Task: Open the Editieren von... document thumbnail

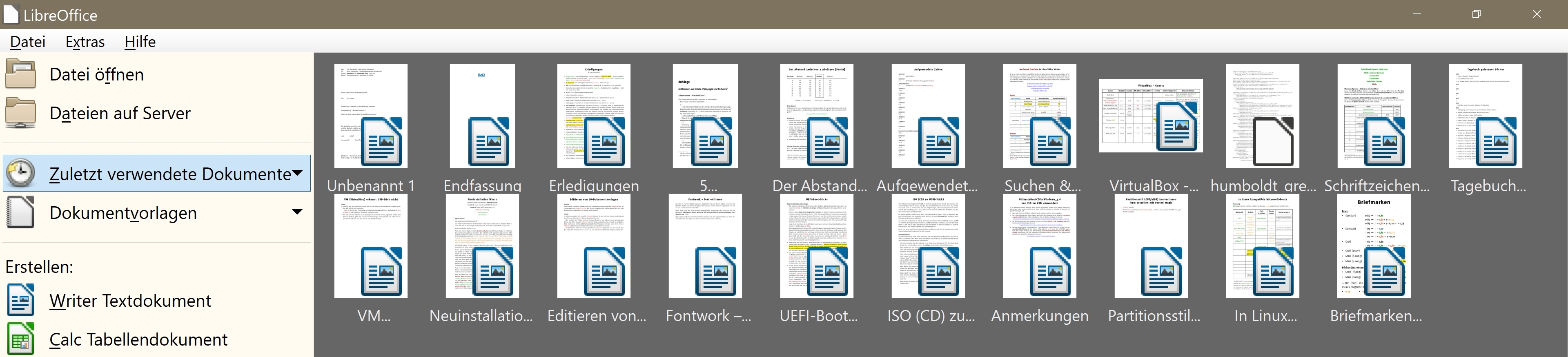Action: 593,246
